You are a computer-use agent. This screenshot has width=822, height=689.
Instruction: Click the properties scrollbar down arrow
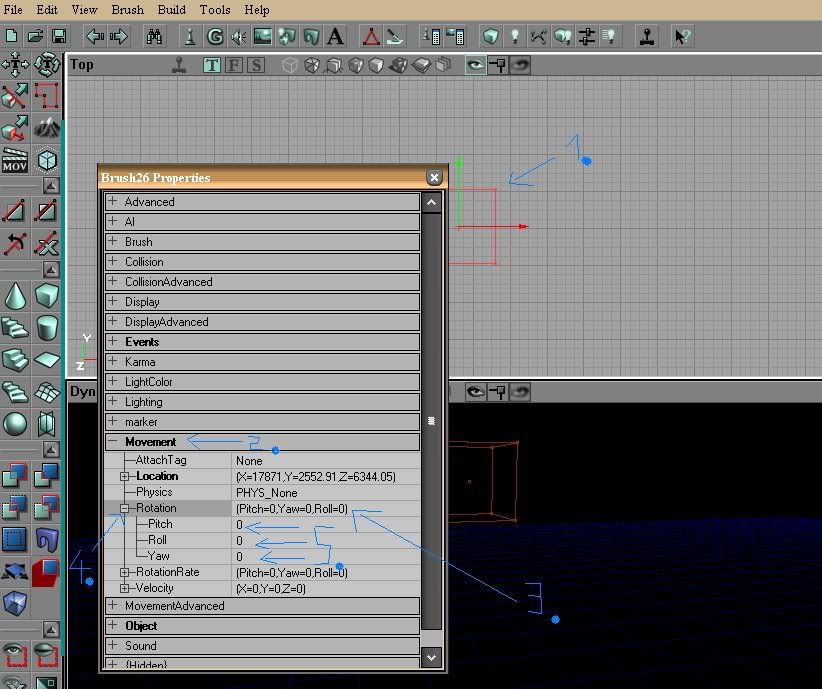pos(431,658)
